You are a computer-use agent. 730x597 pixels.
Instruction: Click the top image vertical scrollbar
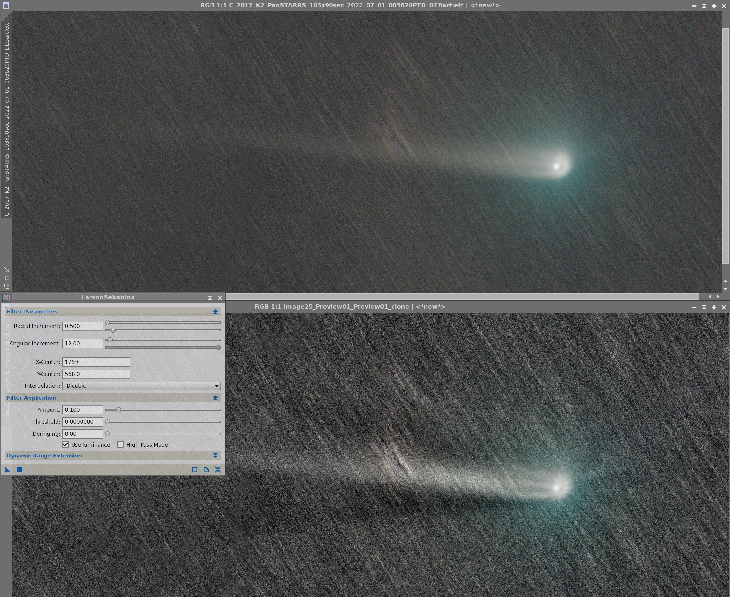tap(725, 150)
